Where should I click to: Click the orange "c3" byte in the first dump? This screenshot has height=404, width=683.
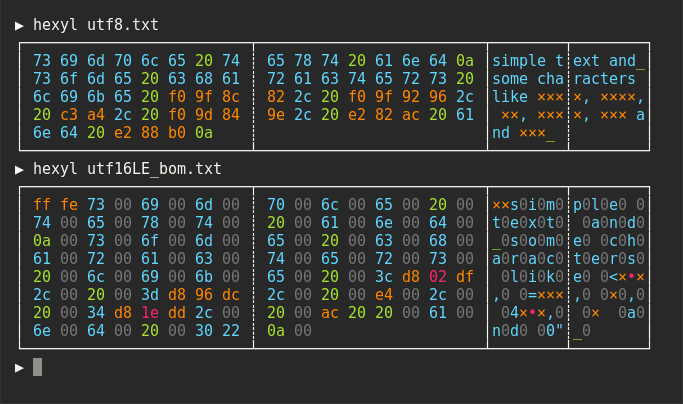[x=67, y=115]
